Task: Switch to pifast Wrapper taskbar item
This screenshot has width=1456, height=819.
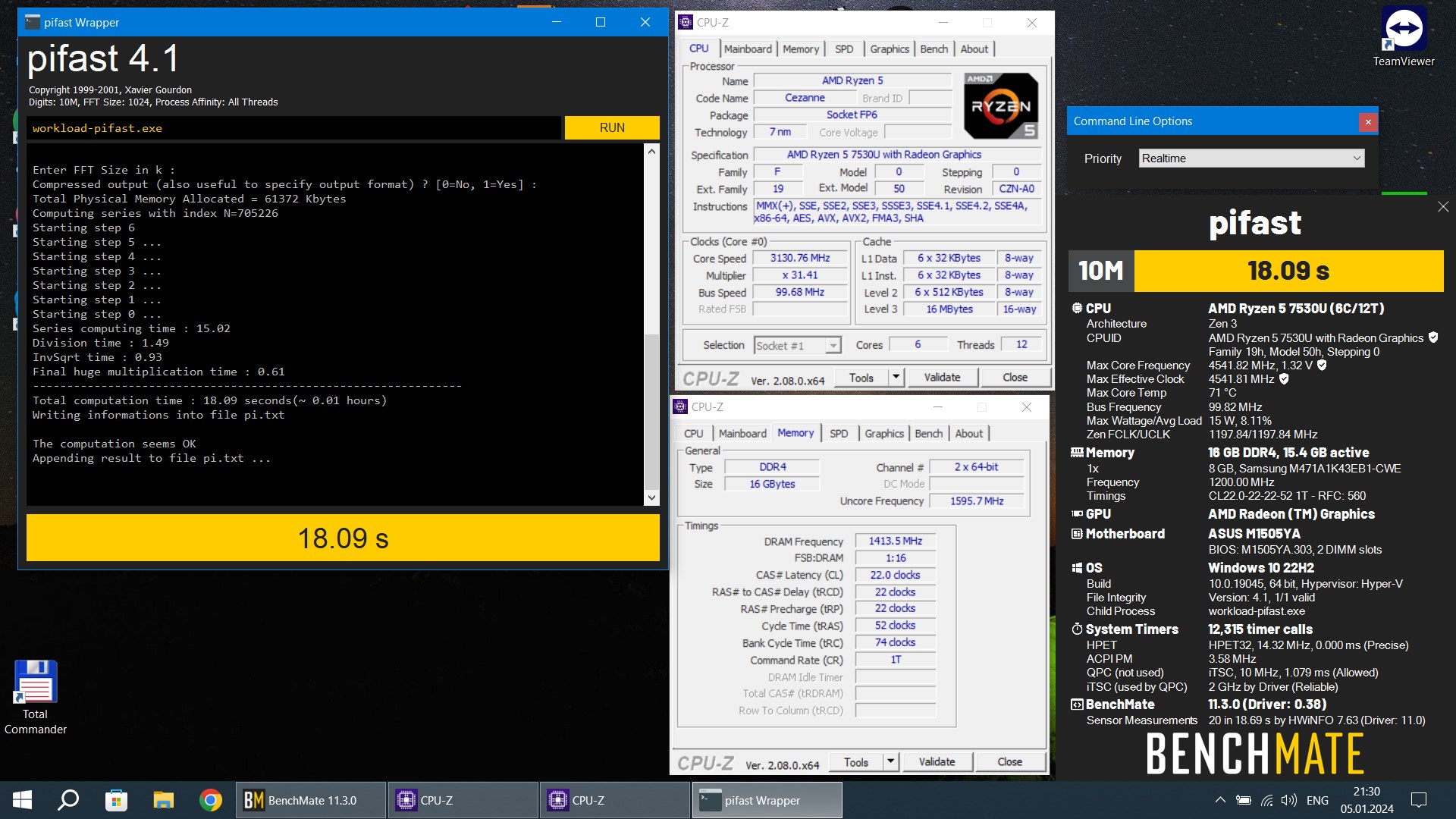Action: pos(767,800)
